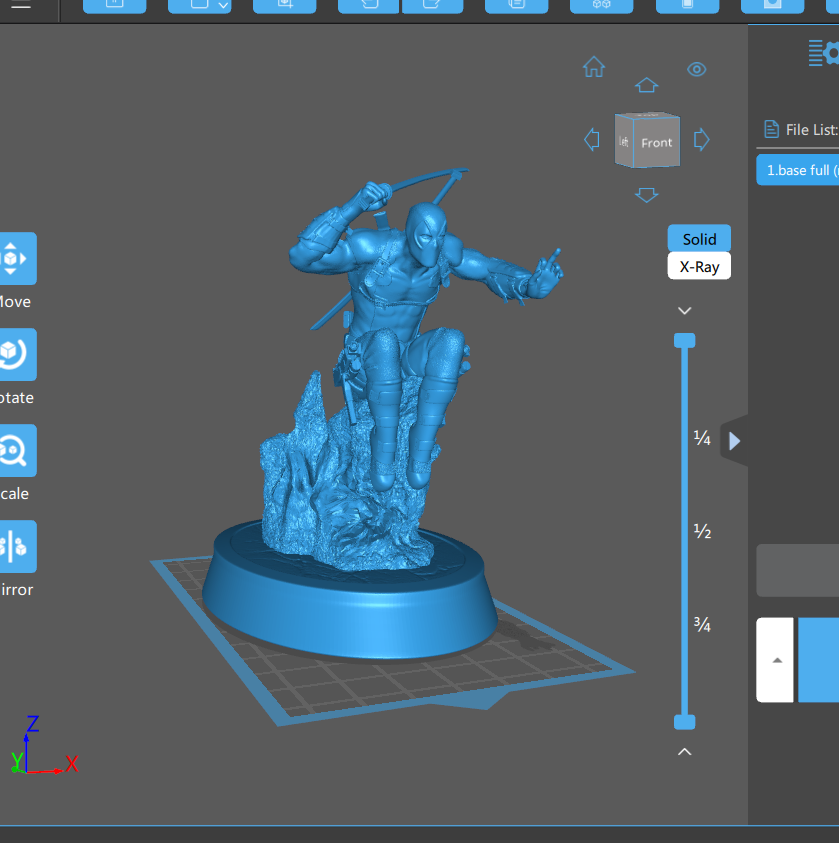Viewport: 839px width, 843px height.
Task: Click the up chevron below the layer slider
Action: point(684,752)
